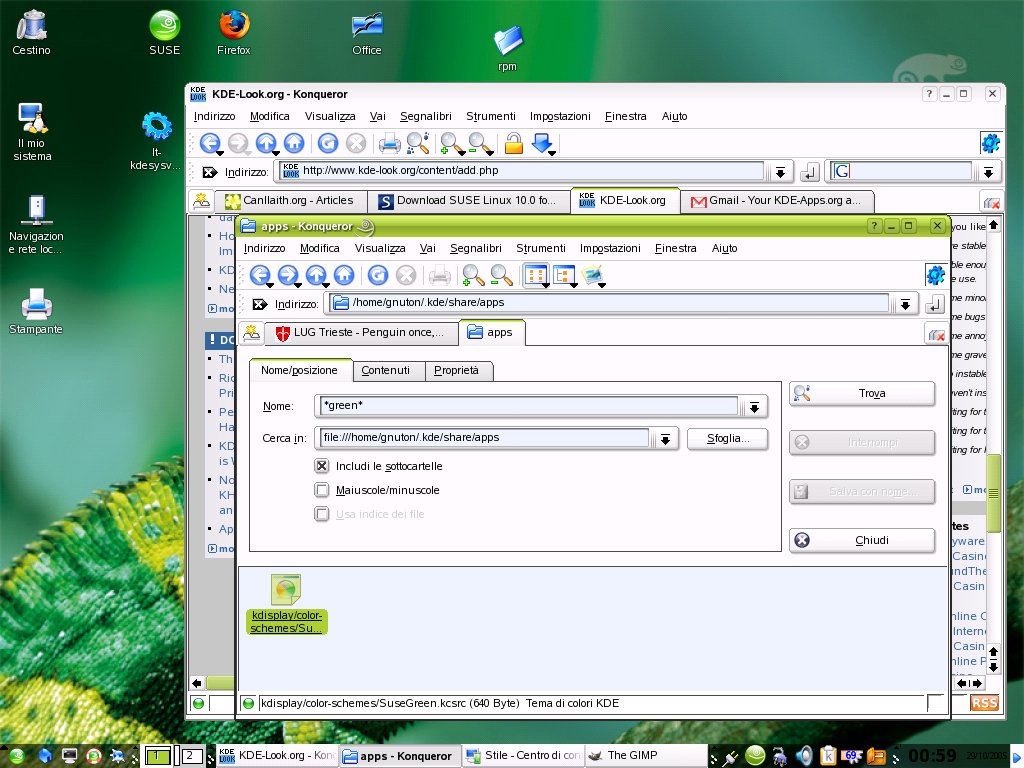The image size is (1024, 768).
Task: Open address history dropdown in apps Konqueror
Action: click(905, 304)
